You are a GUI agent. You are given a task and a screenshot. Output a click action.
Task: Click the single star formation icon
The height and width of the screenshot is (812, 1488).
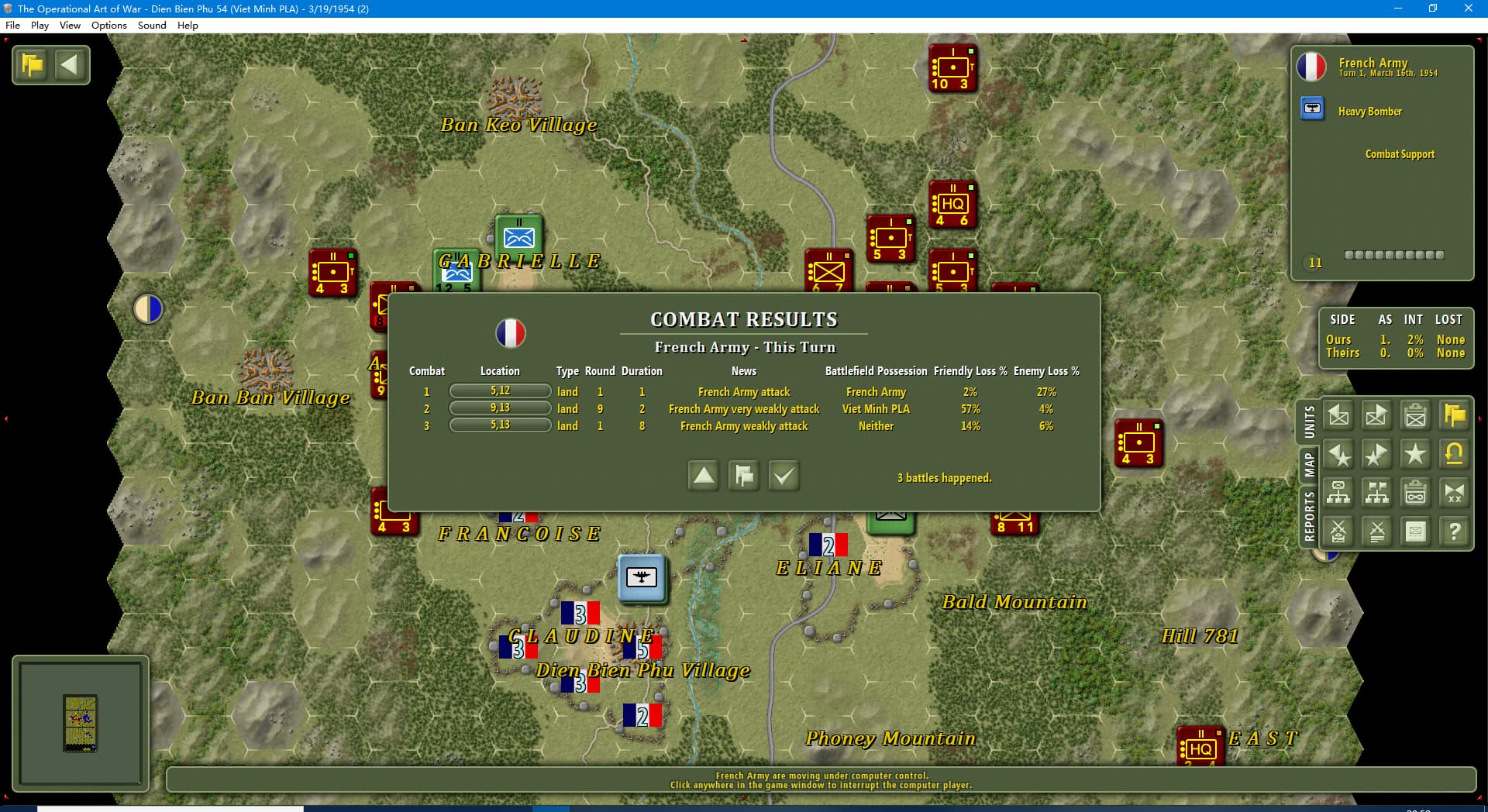[x=1415, y=454]
